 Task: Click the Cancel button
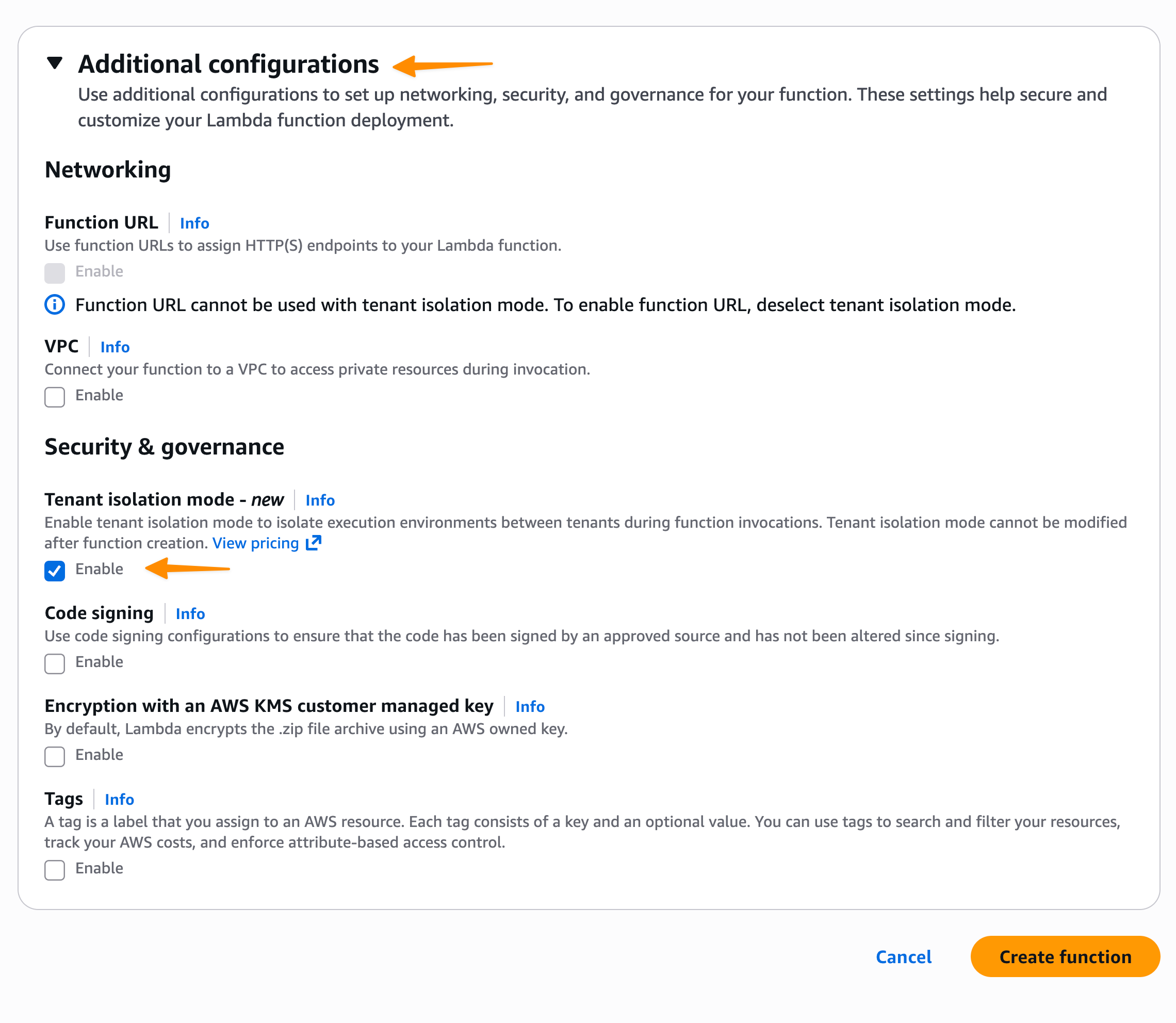903,957
